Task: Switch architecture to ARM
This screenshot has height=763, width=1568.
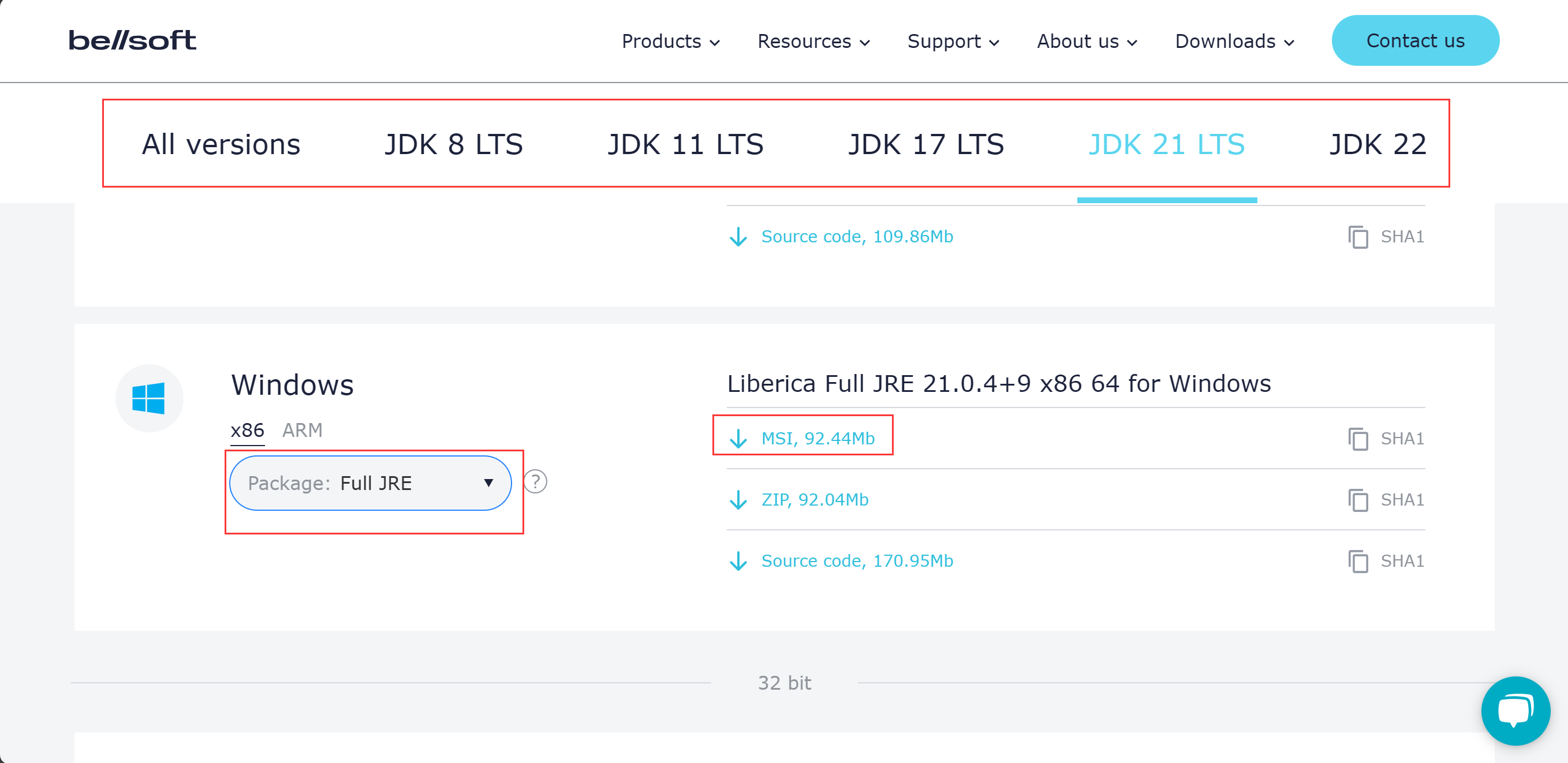Action: click(302, 430)
